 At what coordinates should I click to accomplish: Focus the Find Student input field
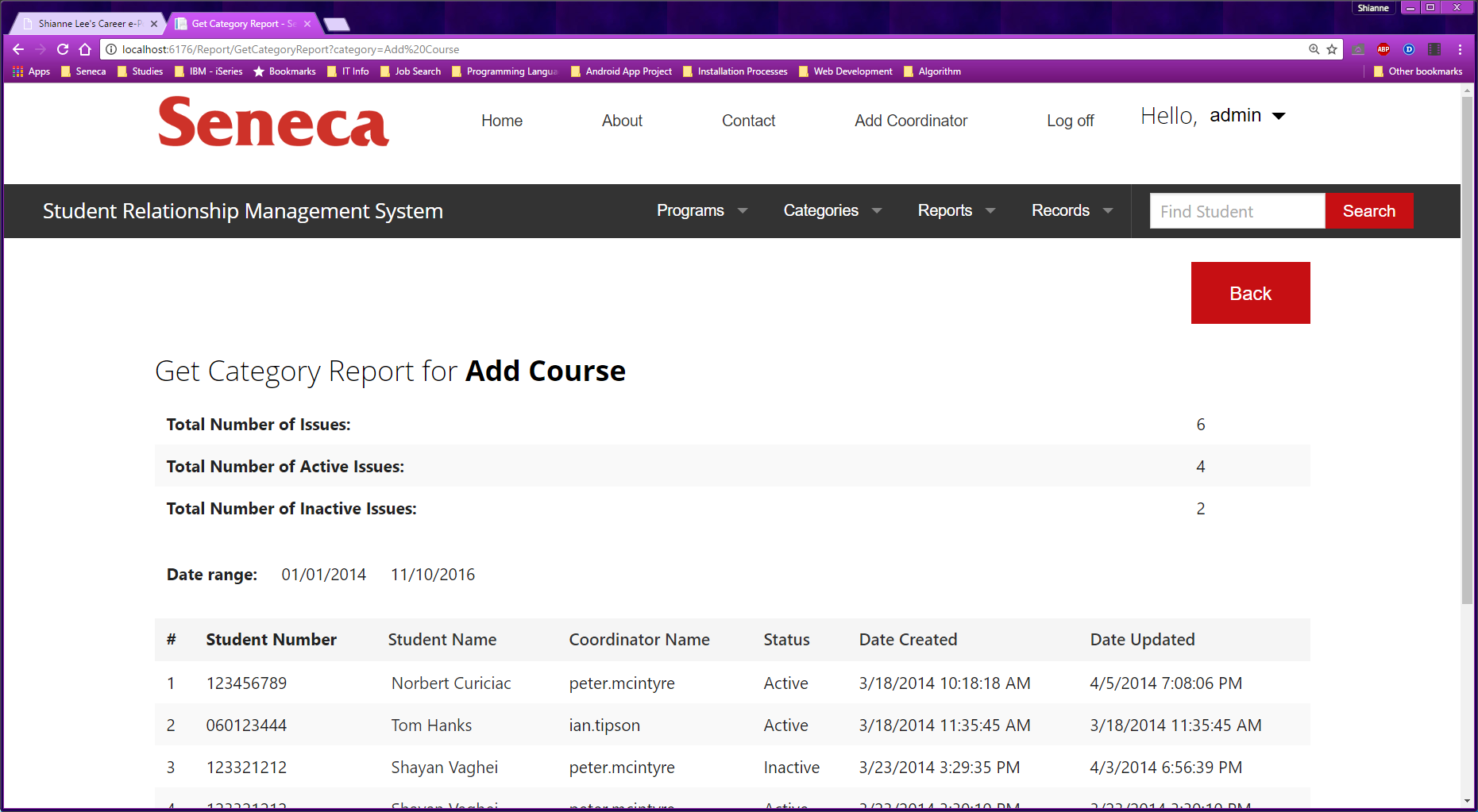[x=1237, y=211]
